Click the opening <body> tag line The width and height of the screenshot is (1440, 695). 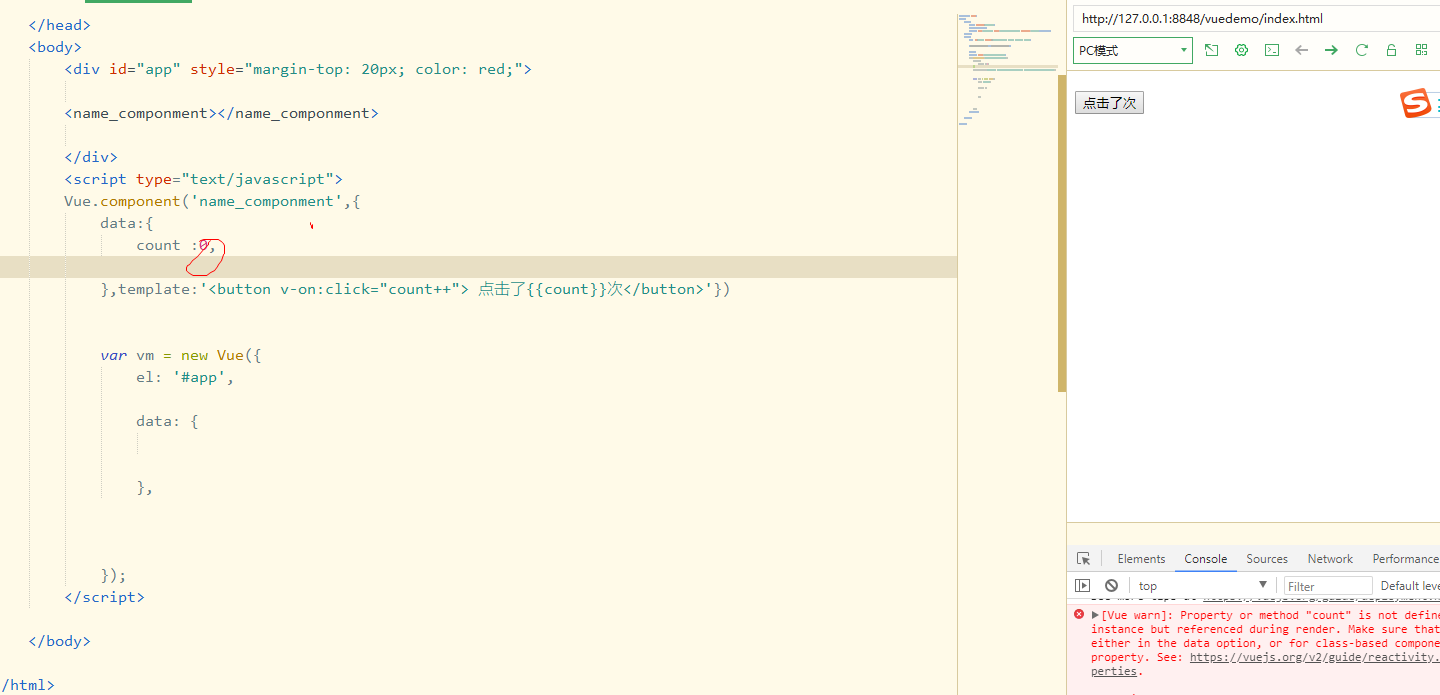coord(55,47)
